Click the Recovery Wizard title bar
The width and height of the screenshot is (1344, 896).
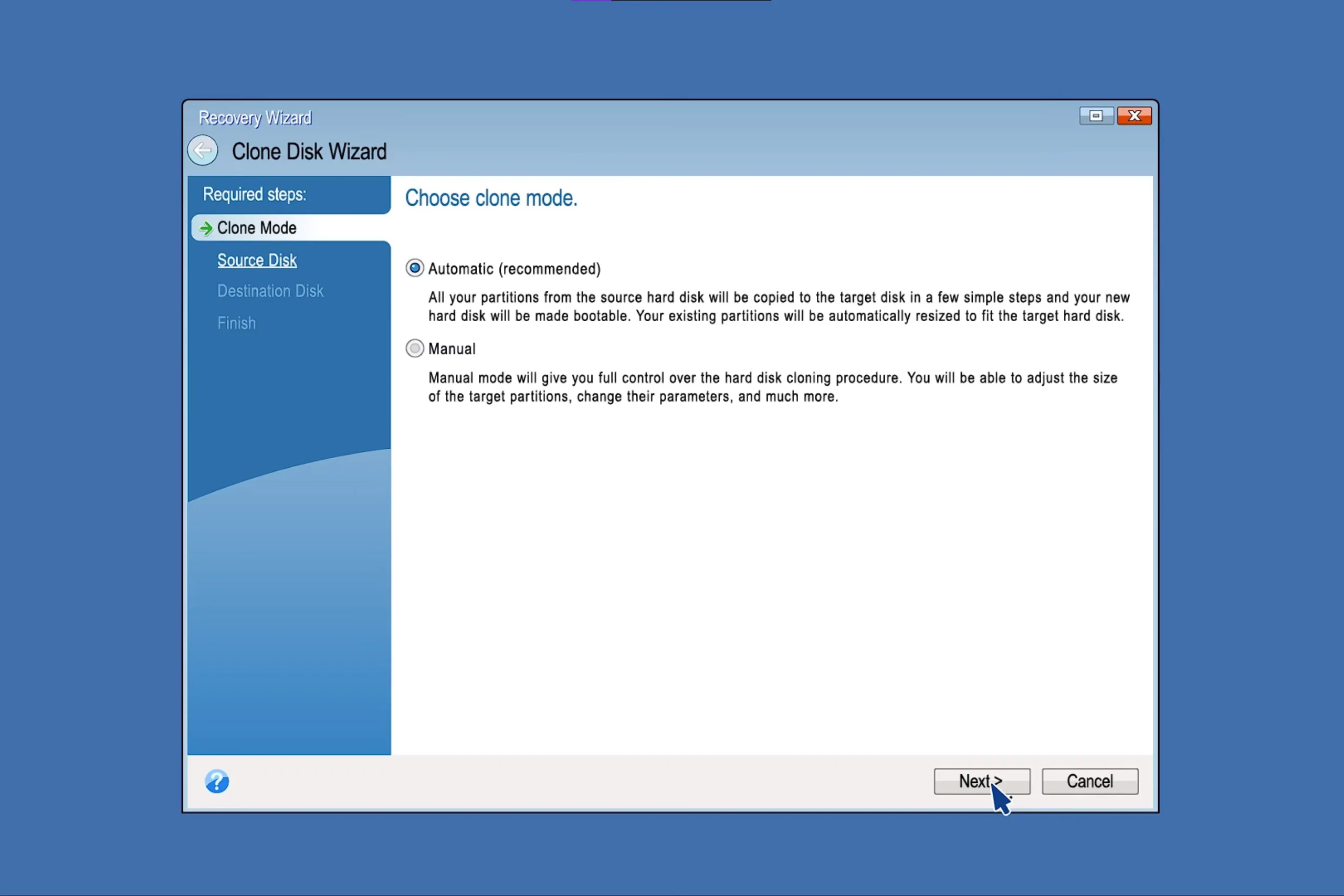click(628, 117)
